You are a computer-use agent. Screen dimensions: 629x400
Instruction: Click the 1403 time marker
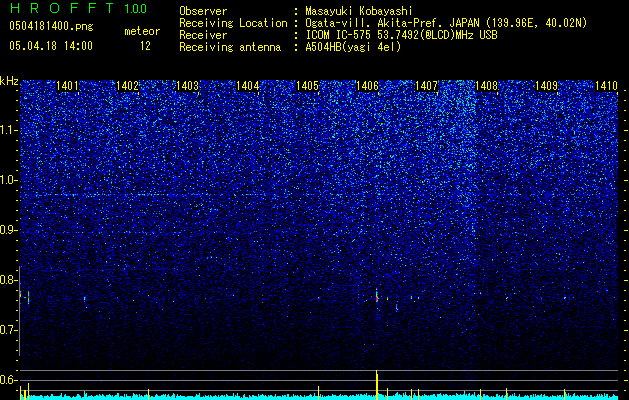pyautogui.click(x=188, y=86)
